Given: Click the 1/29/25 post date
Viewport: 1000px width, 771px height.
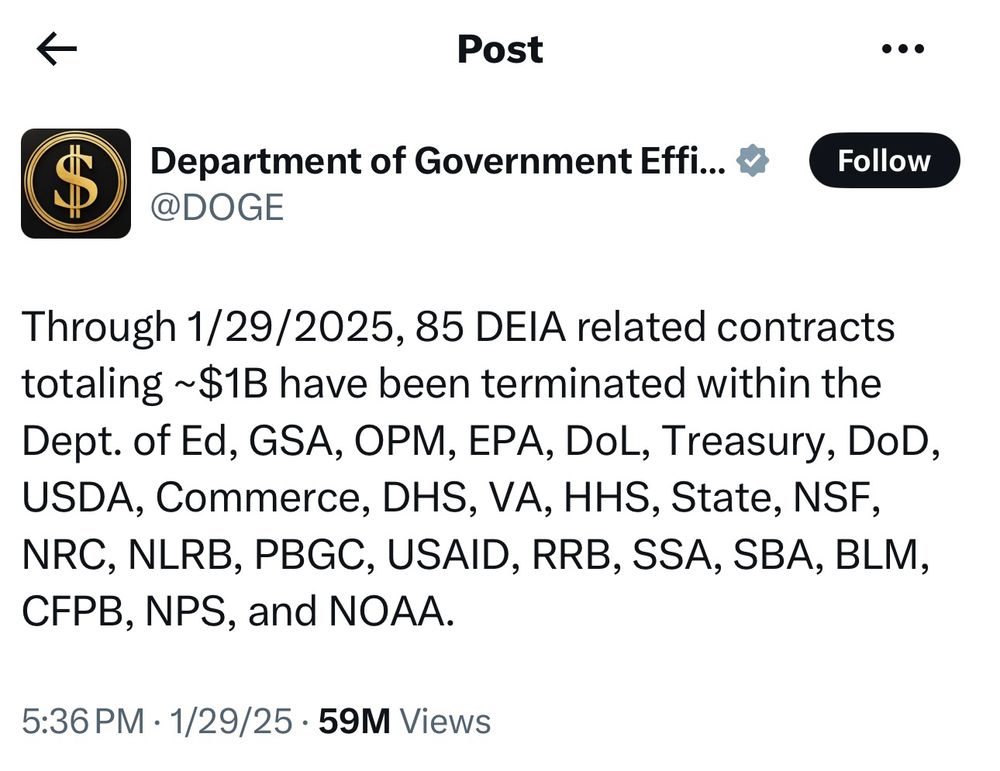Looking at the screenshot, I should coord(232,722).
